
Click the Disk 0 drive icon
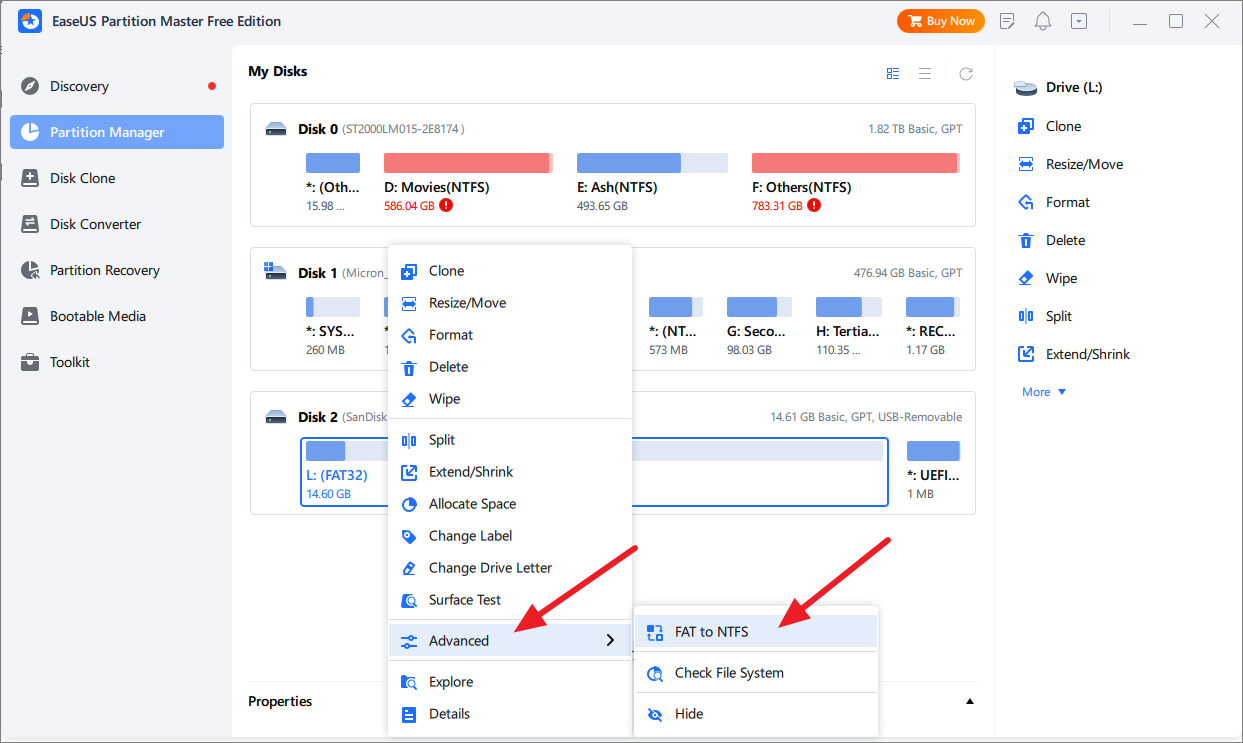coord(276,129)
